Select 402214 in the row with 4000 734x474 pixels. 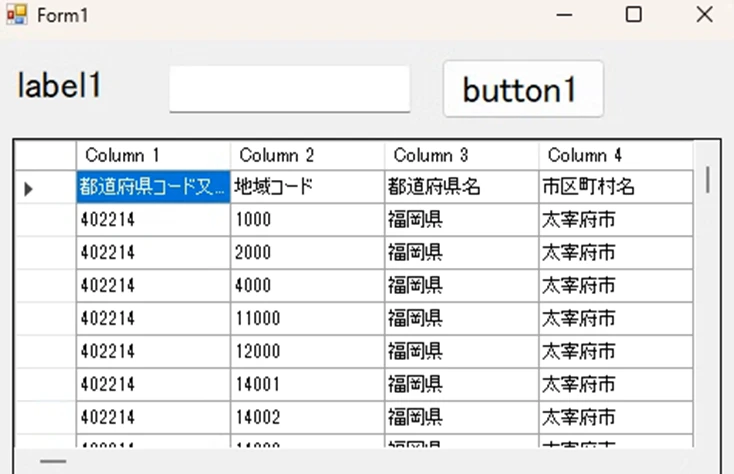click(x=153, y=285)
